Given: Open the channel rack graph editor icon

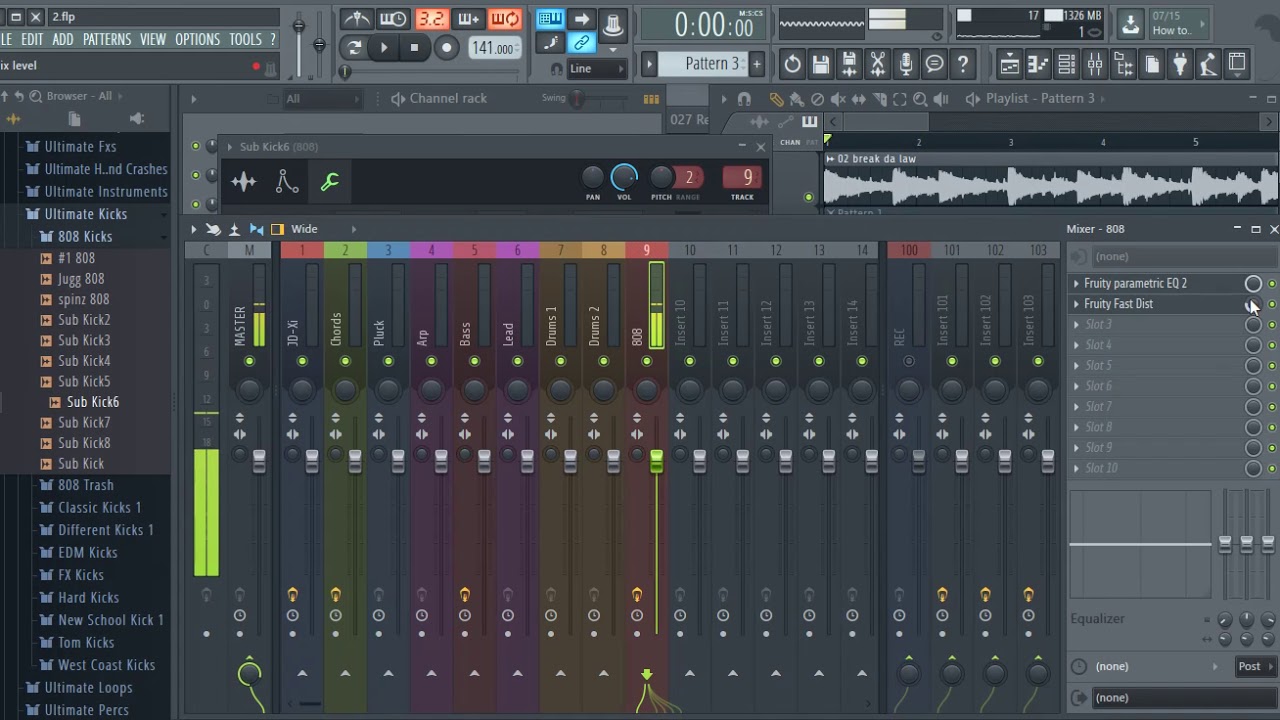Looking at the screenshot, I should [651, 99].
